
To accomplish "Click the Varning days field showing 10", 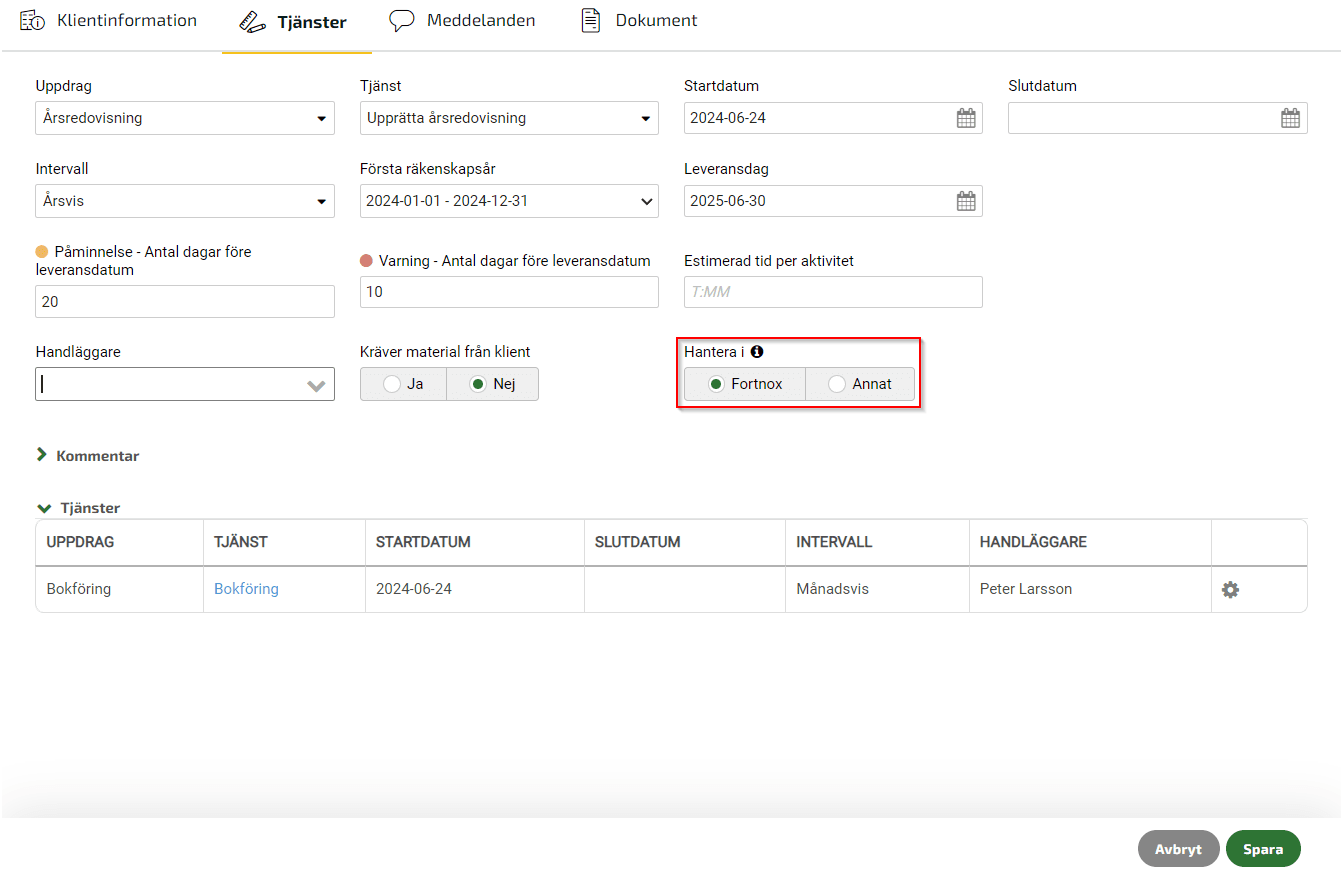I will click(509, 292).
